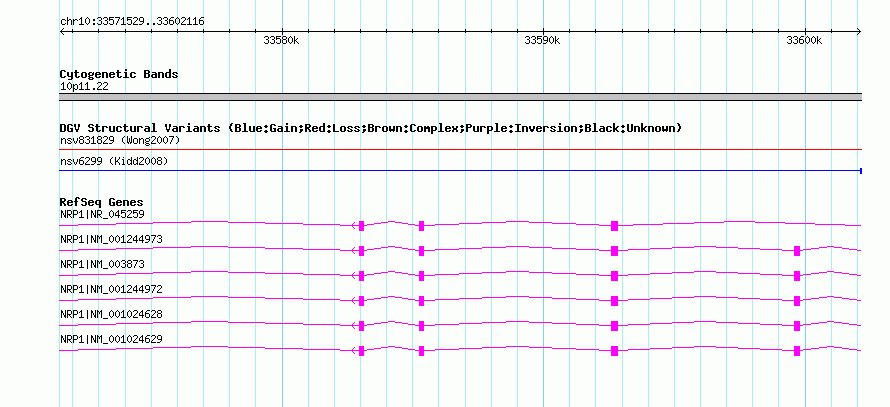
Task: Click the strand arrow on the NM_001244972 transcript
Action: tap(355, 301)
